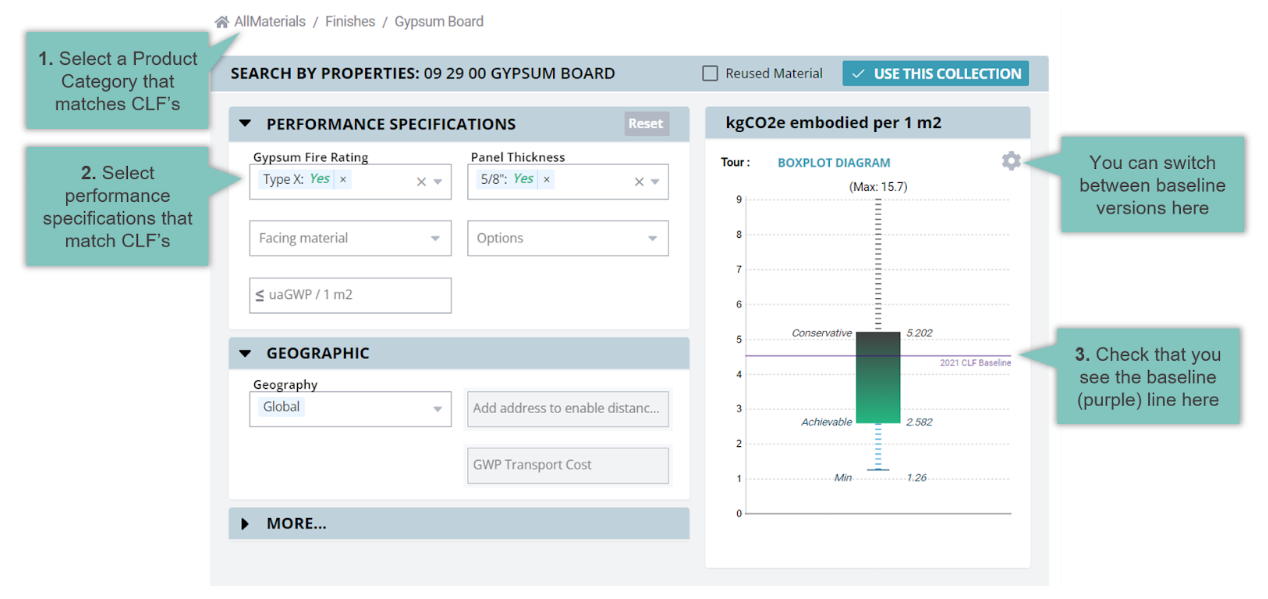Collapse the Geographic section
Viewport: 1268px width, 599px height.
246,354
